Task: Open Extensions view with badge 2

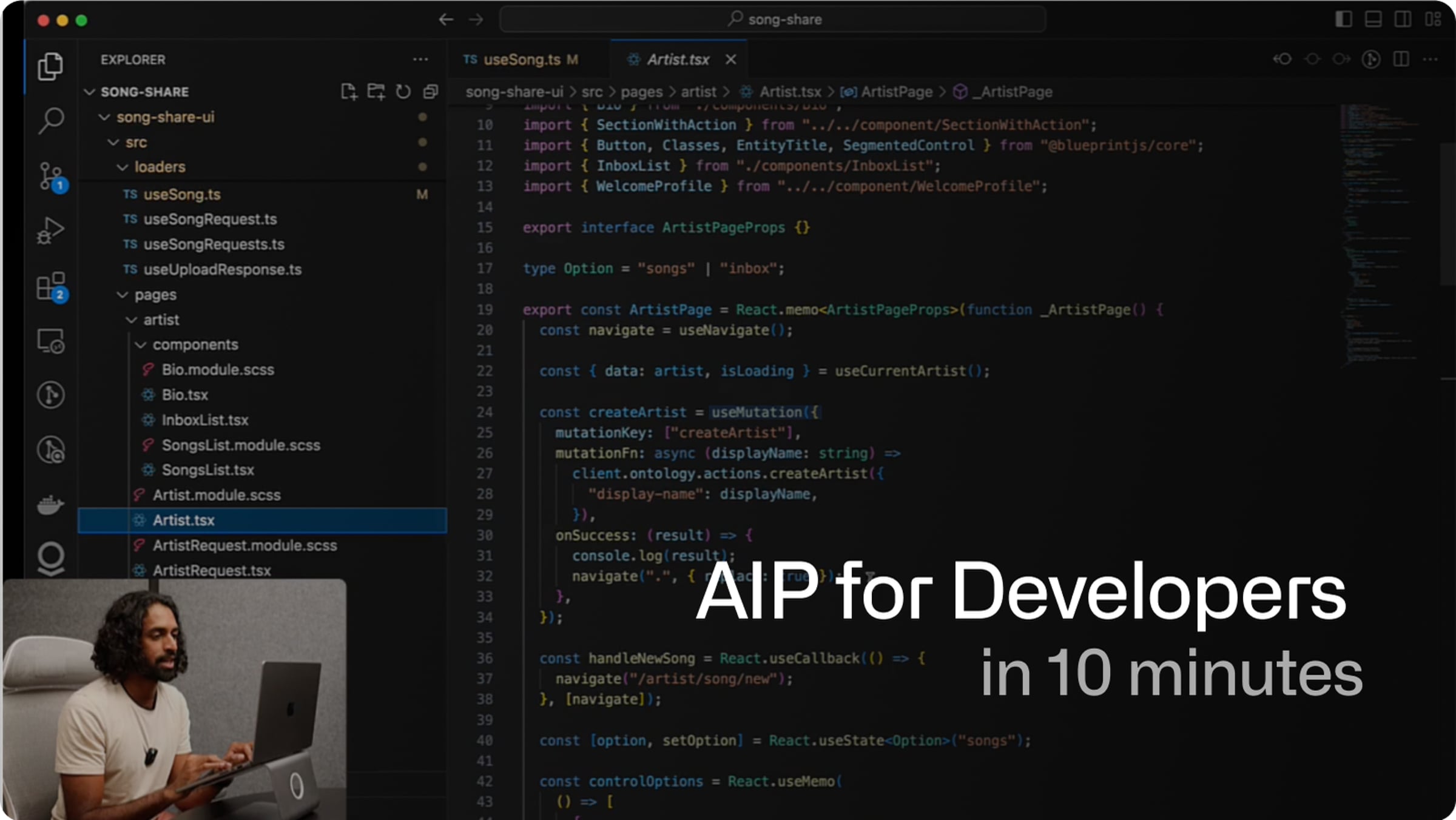Action: pos(52,286)
